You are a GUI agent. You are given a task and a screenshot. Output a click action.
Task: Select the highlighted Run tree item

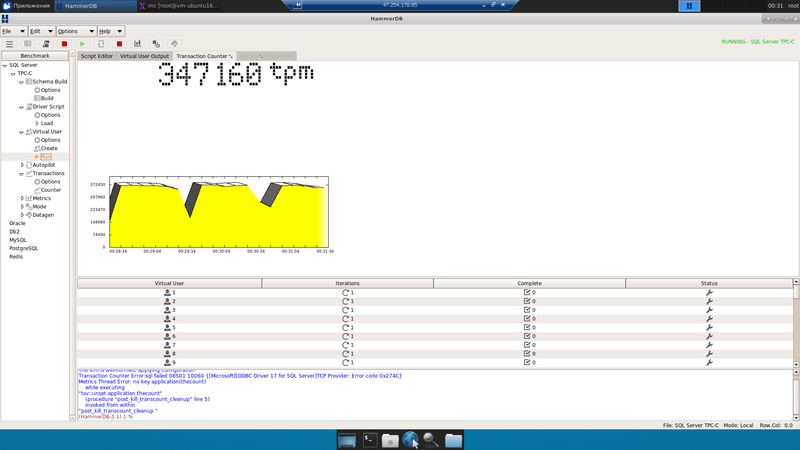coord(43,157)
